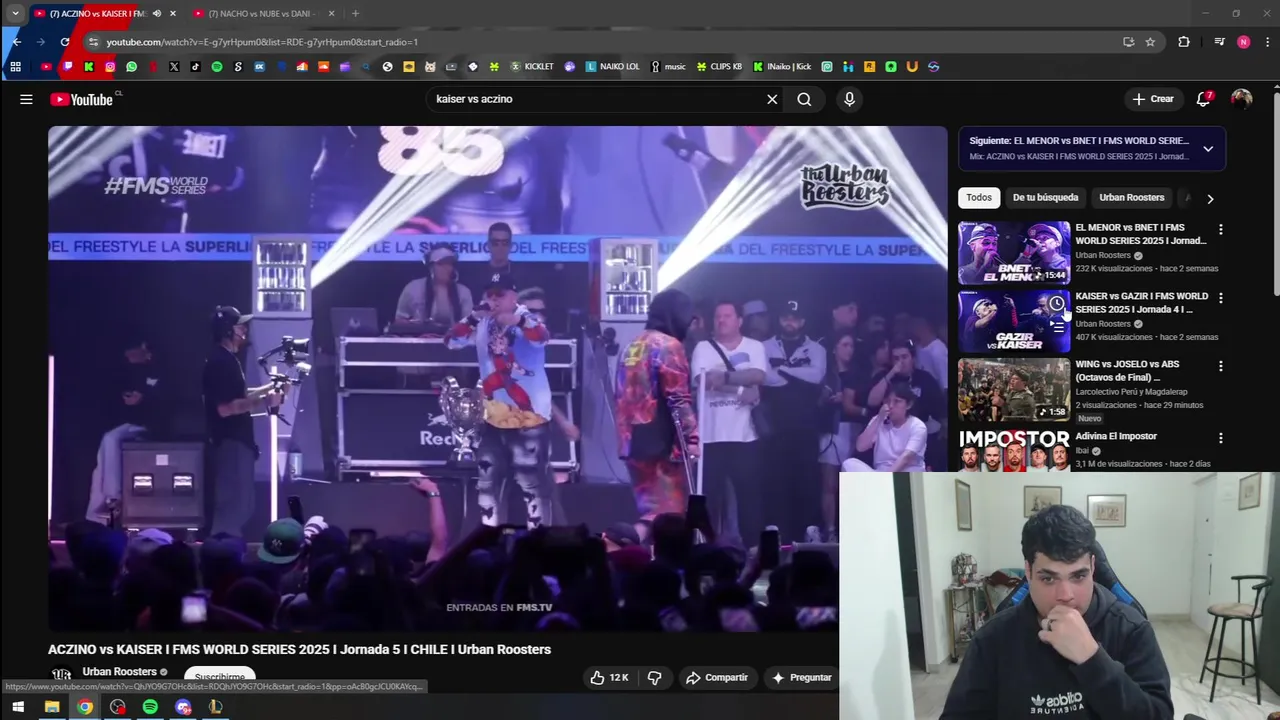Screen dimensions: 1280x720
Task: Open options for WING vs JOSELO video
Action: pos(1220,366)
